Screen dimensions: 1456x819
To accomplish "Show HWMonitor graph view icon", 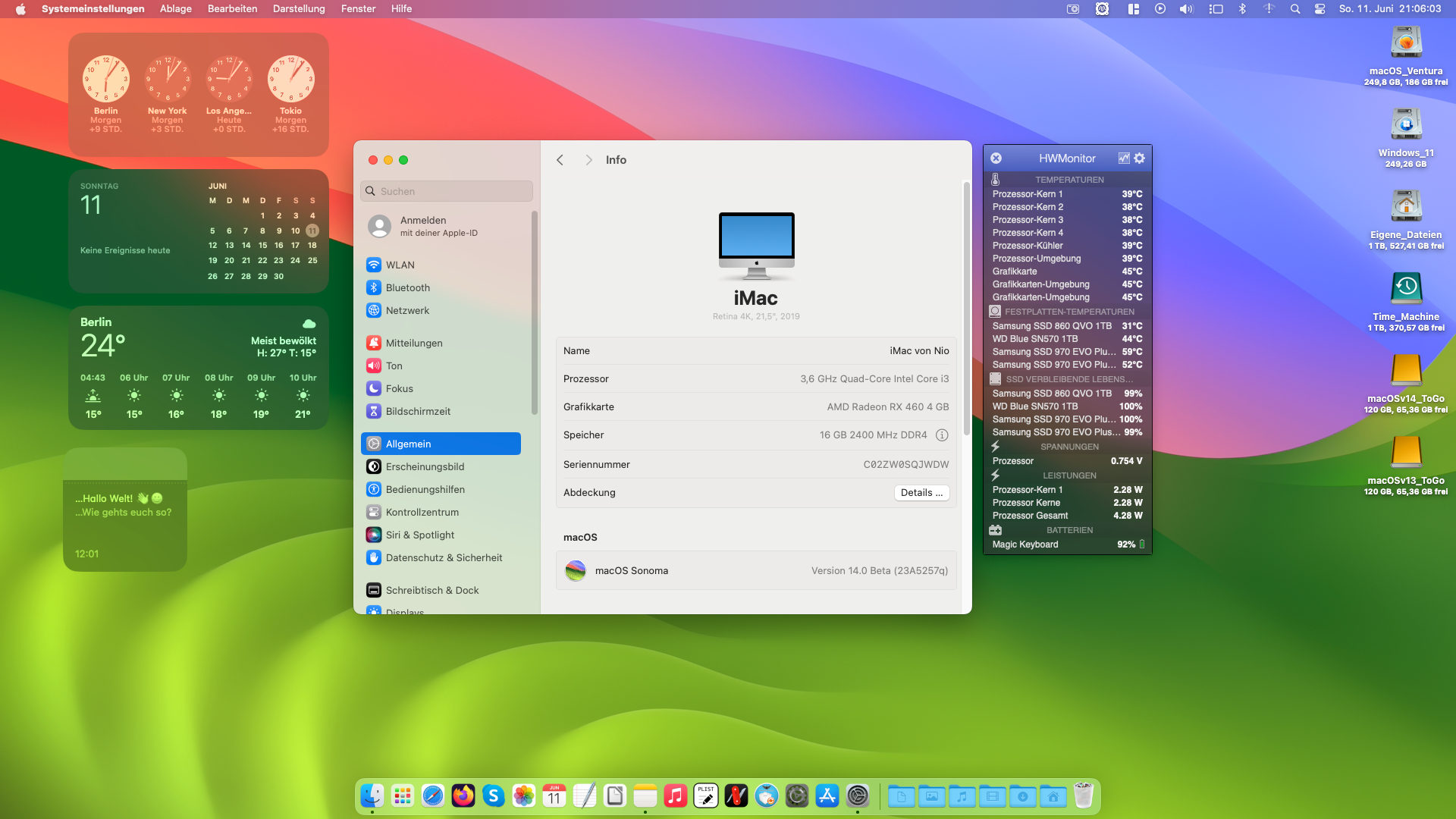I will click(1124, 158).
